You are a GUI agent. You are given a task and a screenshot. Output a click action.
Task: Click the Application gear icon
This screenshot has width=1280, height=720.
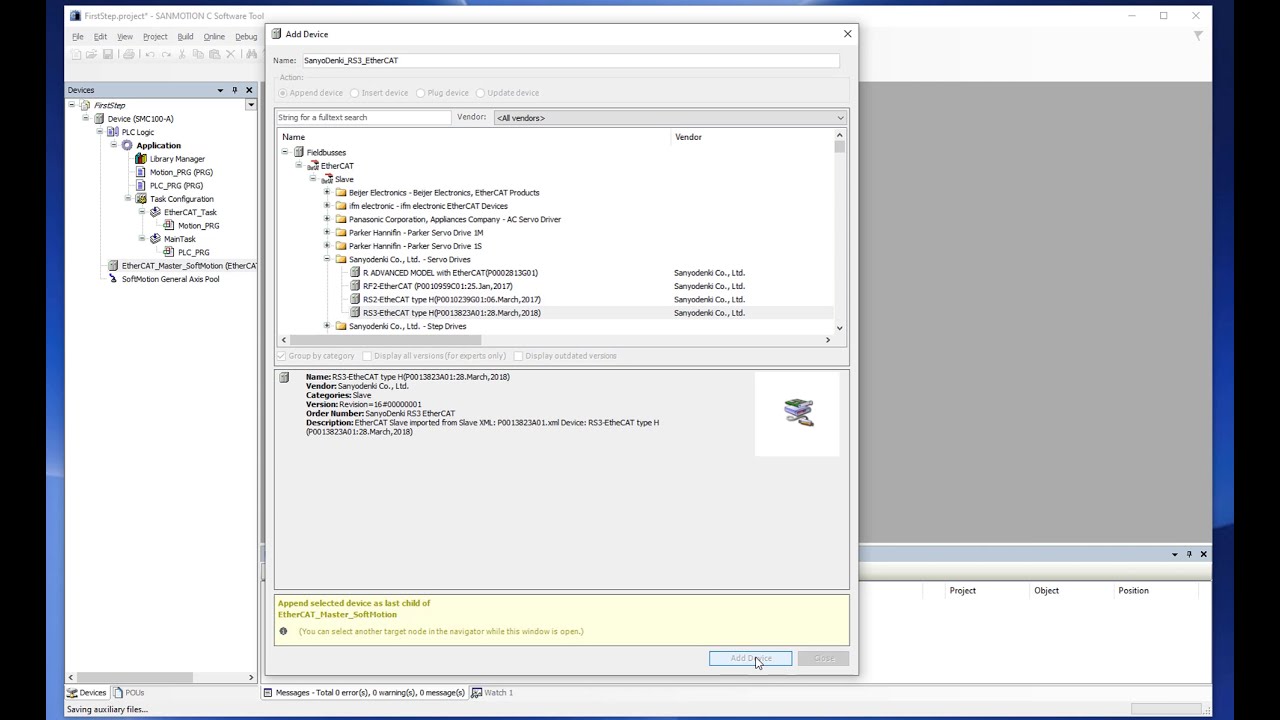[127, 145]
